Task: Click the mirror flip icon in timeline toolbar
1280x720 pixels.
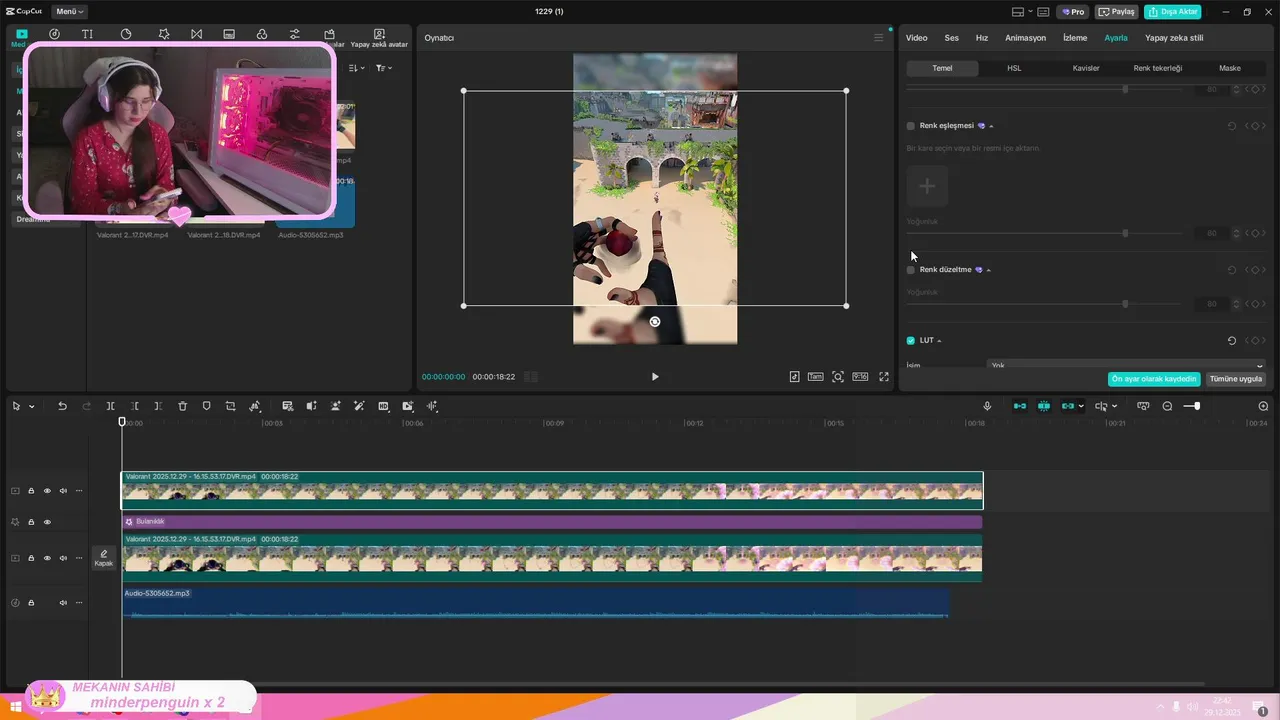Action: (x=311, y=406)
